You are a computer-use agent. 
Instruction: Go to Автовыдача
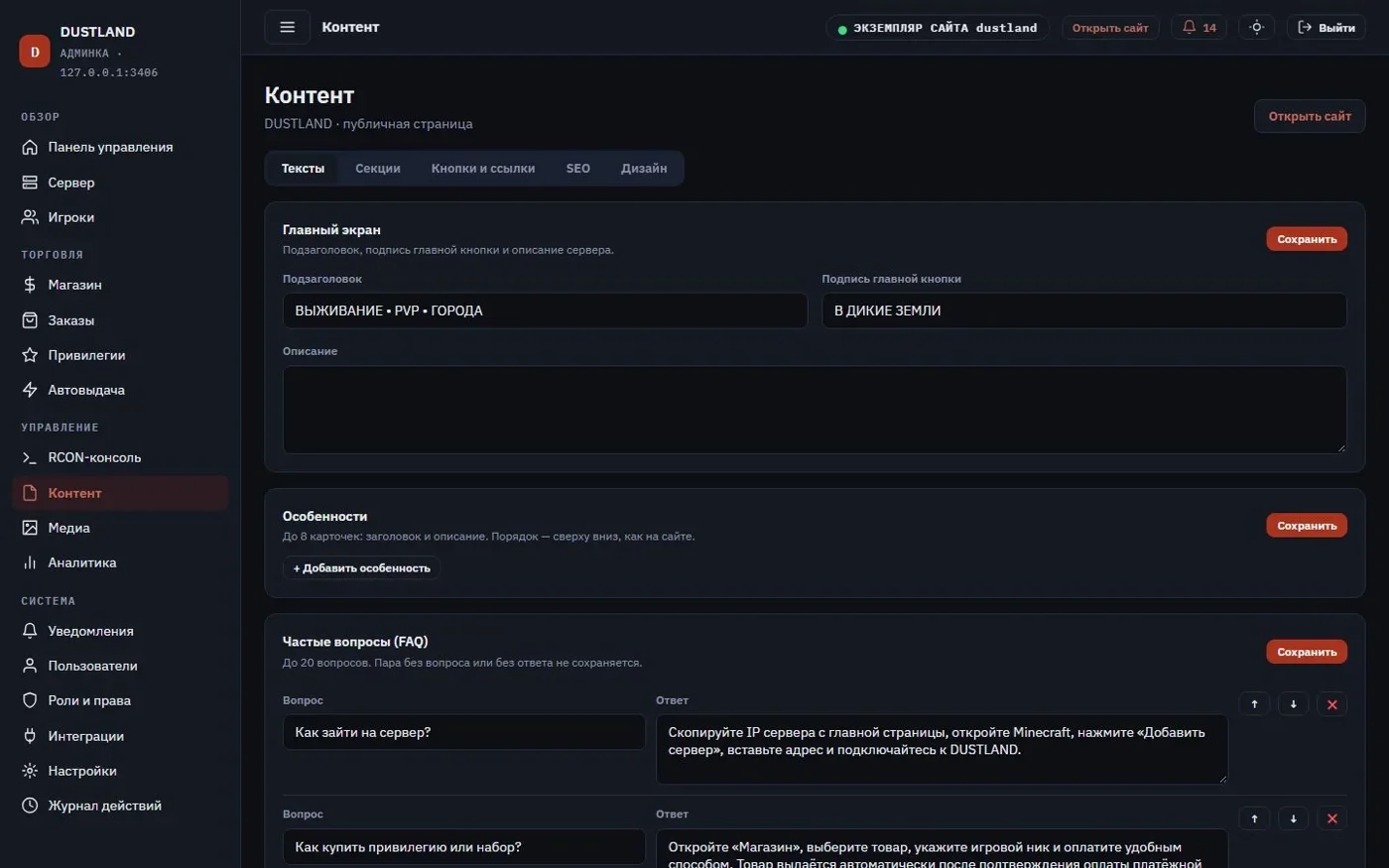[120, 390]
